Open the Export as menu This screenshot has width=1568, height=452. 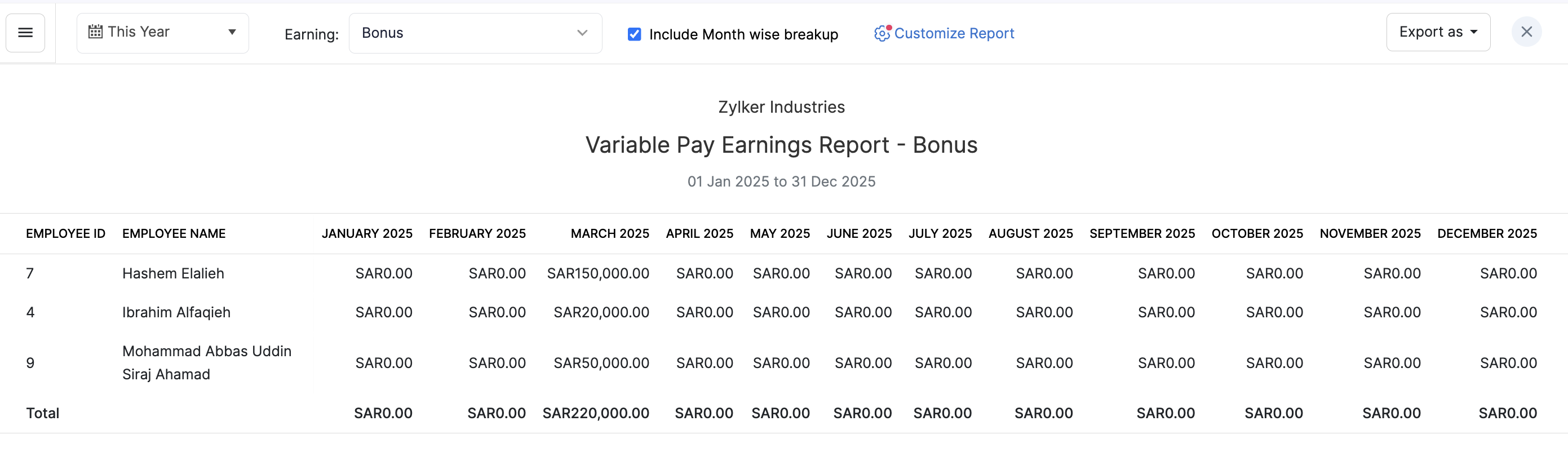(x=1438, y=32)
